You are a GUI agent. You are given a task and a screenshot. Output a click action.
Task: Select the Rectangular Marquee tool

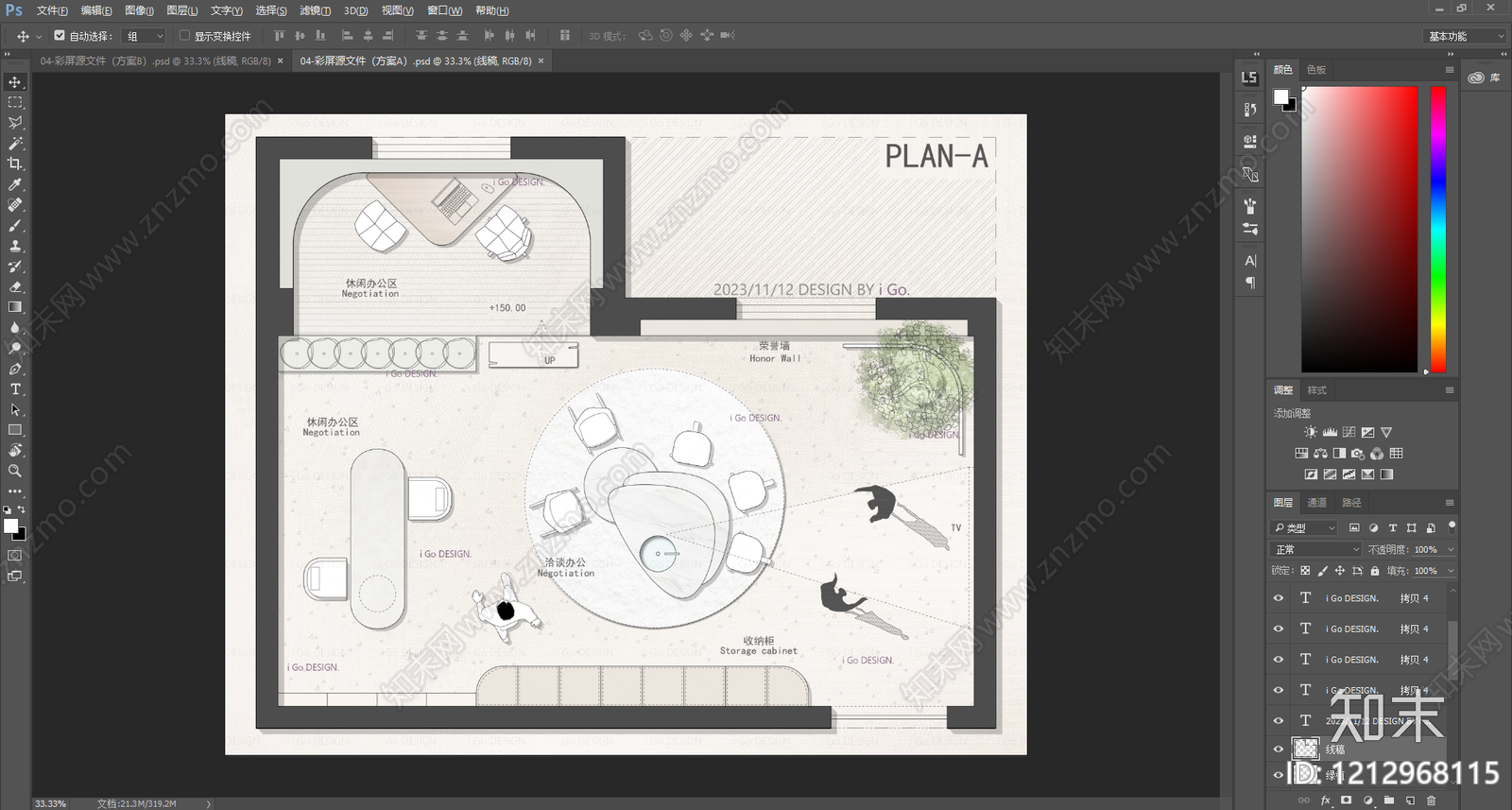pos(15,102)
